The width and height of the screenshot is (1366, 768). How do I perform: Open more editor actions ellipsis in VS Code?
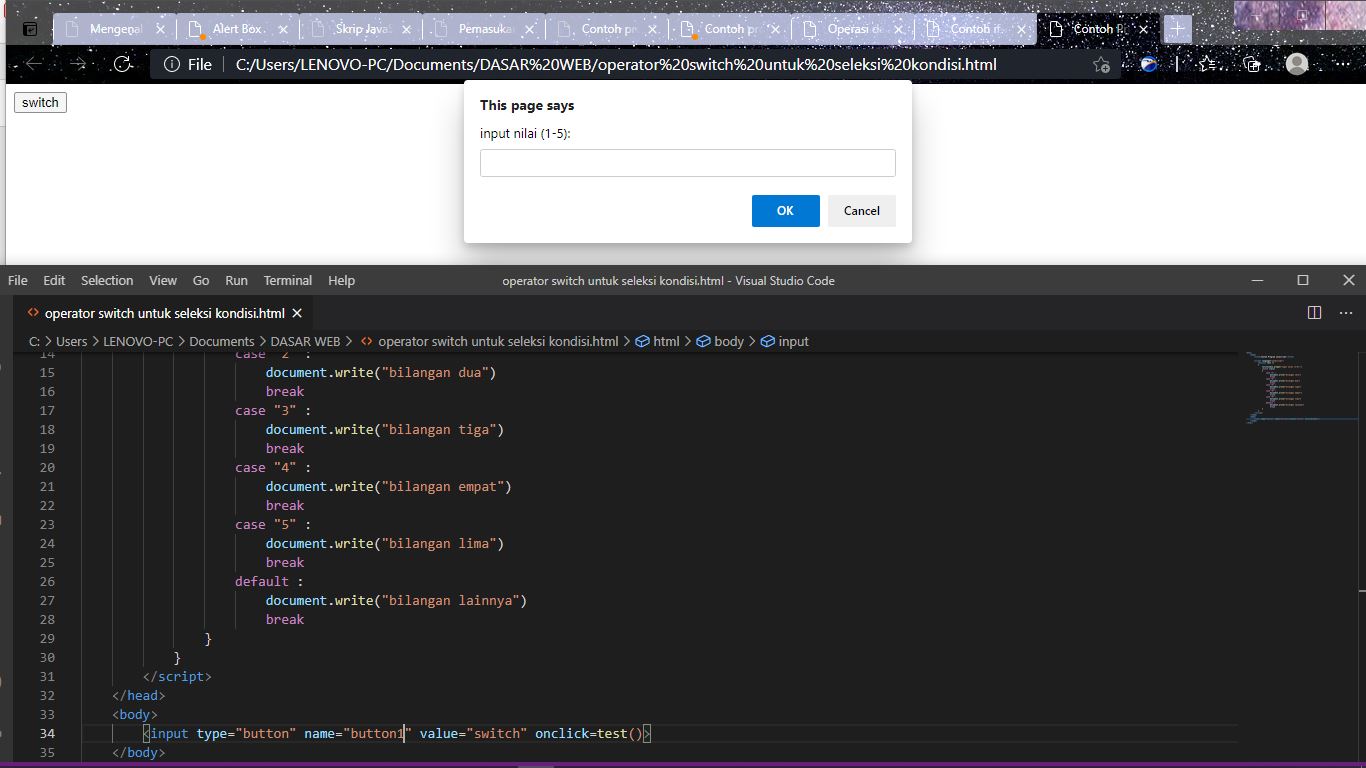pos(1346,312)
